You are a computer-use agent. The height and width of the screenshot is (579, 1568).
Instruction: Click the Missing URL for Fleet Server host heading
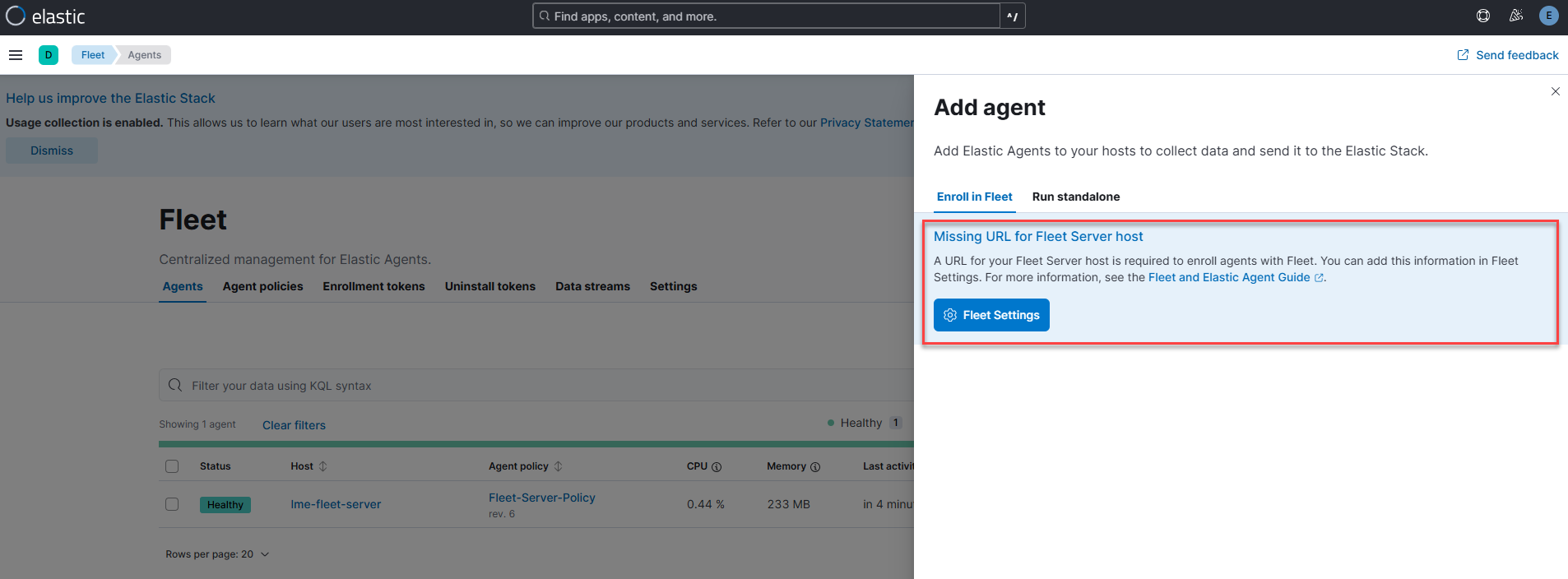click(1038, 237)
